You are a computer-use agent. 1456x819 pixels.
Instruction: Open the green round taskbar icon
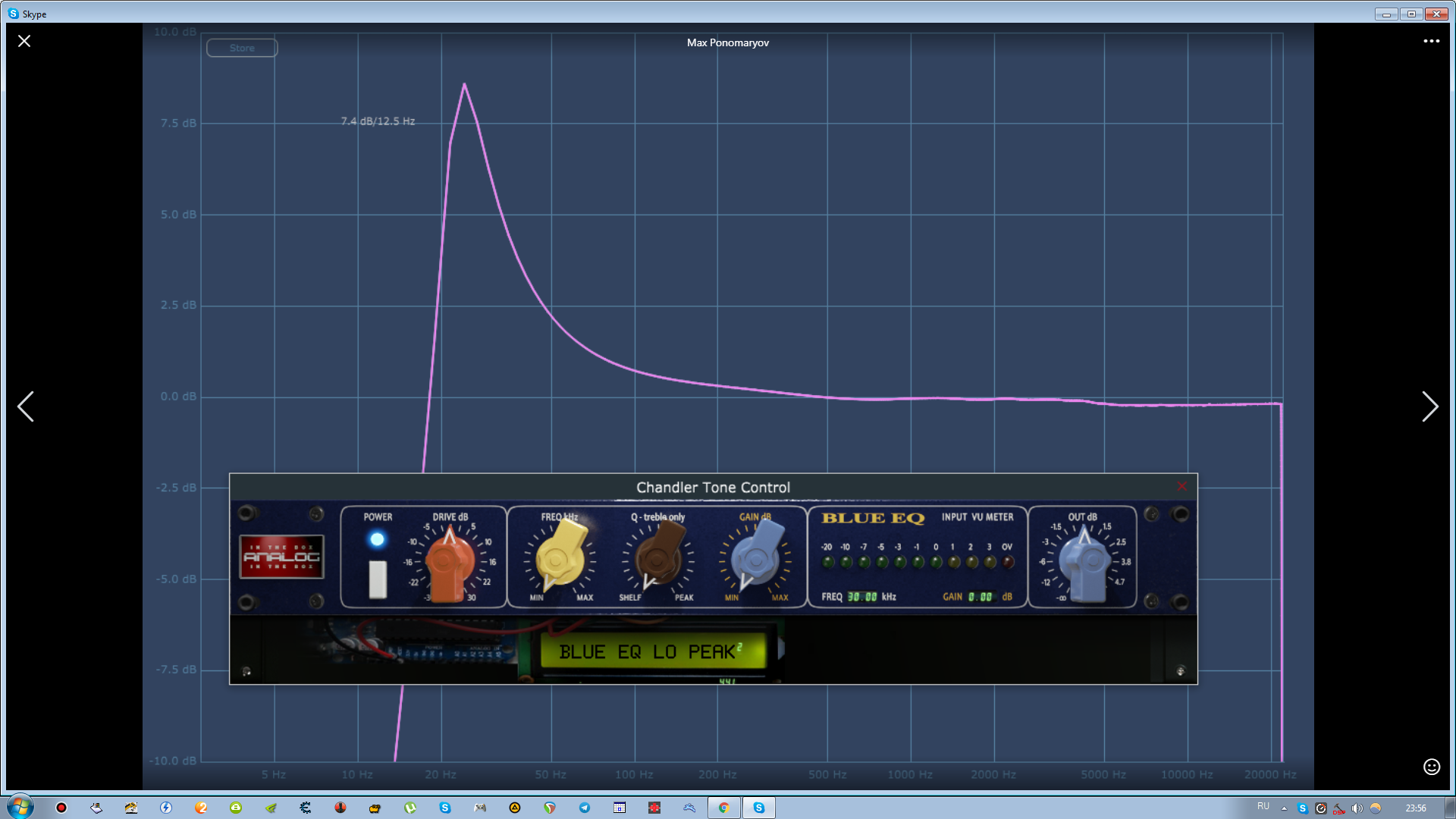point(236,808)
